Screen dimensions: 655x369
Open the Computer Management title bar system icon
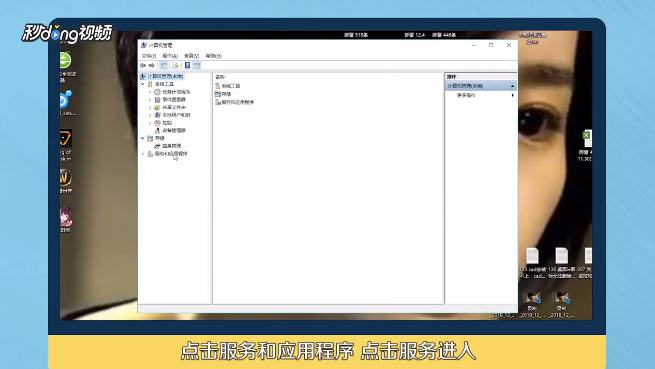pyautogui.click(x=144, y=45)
